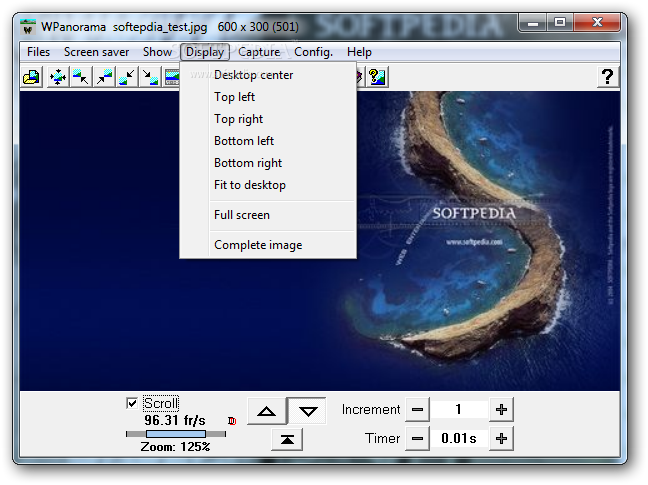Click the scroll down triangle button
The image size is (648, 485).
(x=308, y=411)
